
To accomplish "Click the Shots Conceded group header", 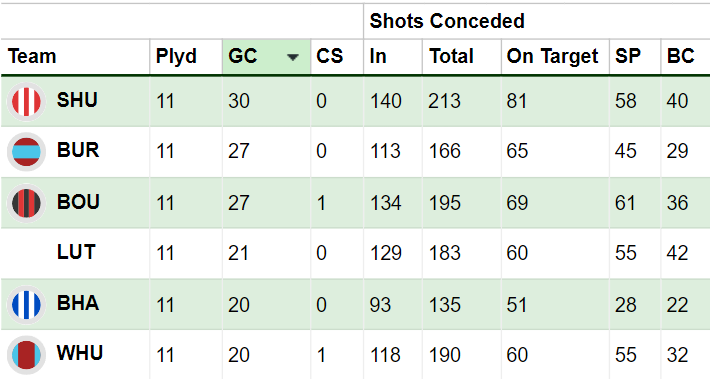I will coord(447,21).
